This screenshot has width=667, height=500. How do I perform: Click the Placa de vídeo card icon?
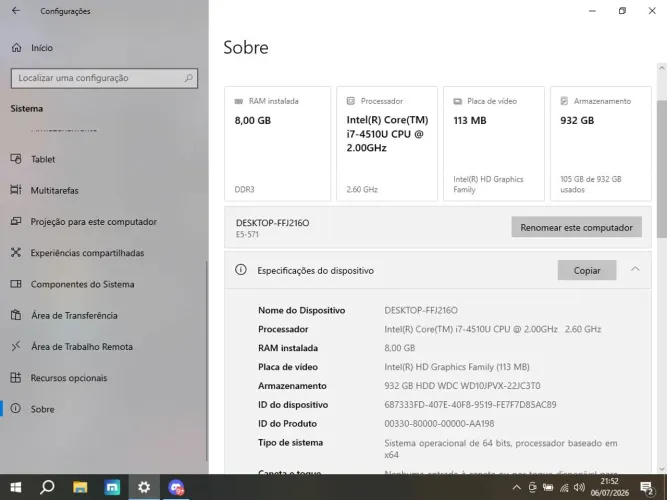[457, 101]
